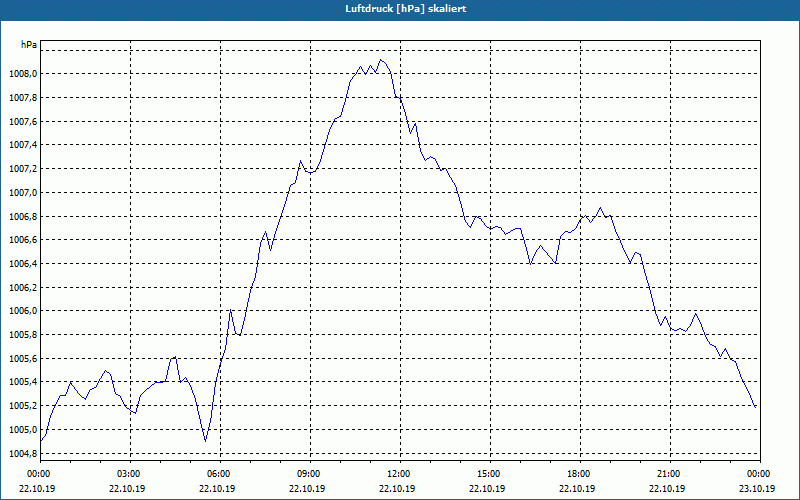Click the 15:00 time label
800x500 pixels.
coord(489,474)
